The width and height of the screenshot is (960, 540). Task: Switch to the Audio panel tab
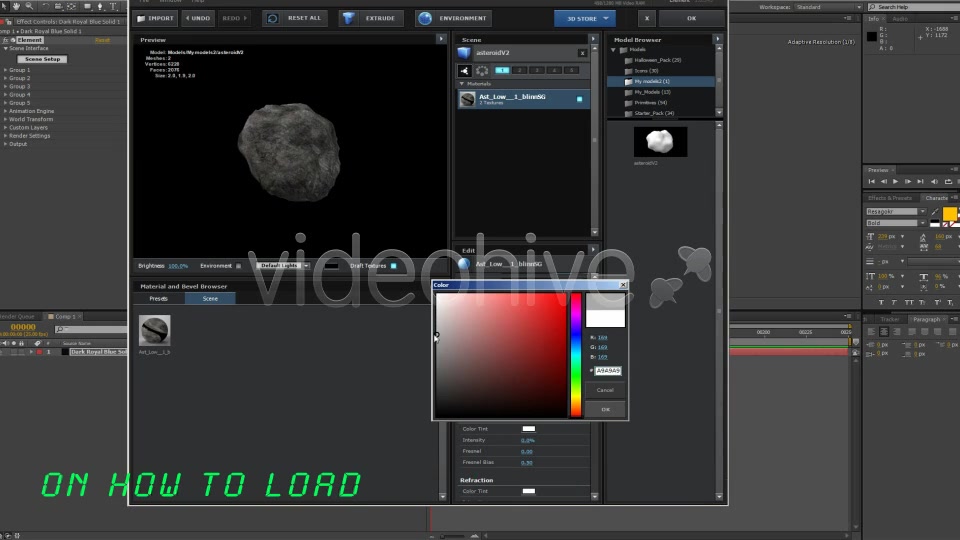[900, 19]
